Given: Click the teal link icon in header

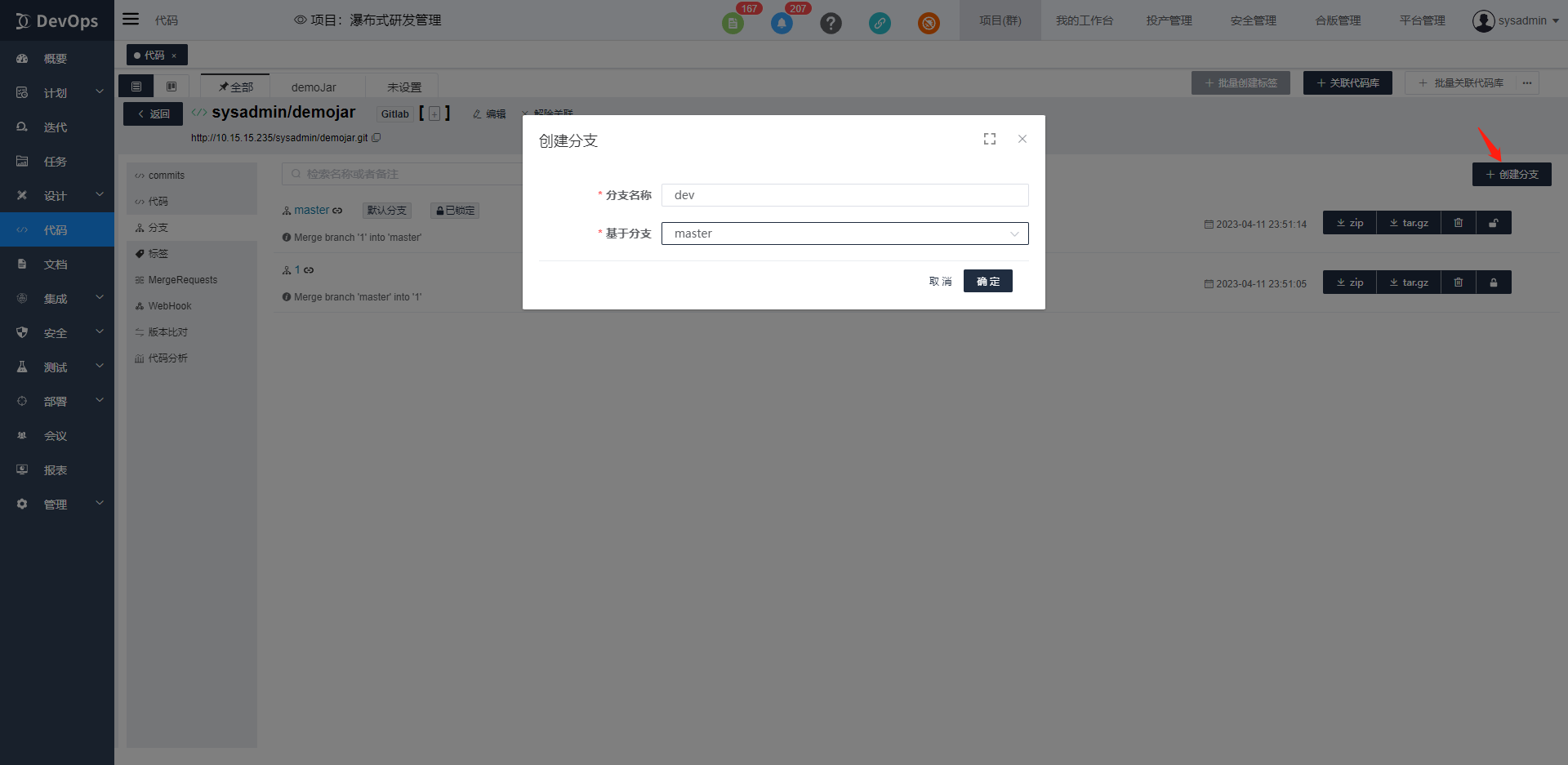Looking at the screenshot, I should [x=880, y=23].
